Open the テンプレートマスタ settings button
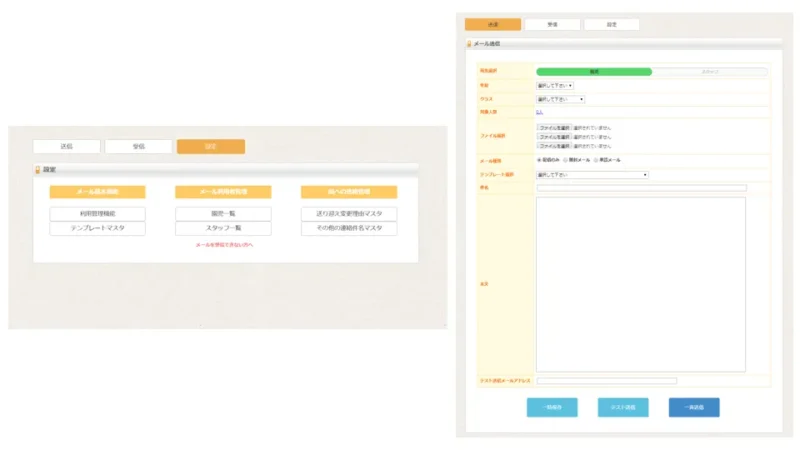The image size is (800, 450). (x=97, y=229)
